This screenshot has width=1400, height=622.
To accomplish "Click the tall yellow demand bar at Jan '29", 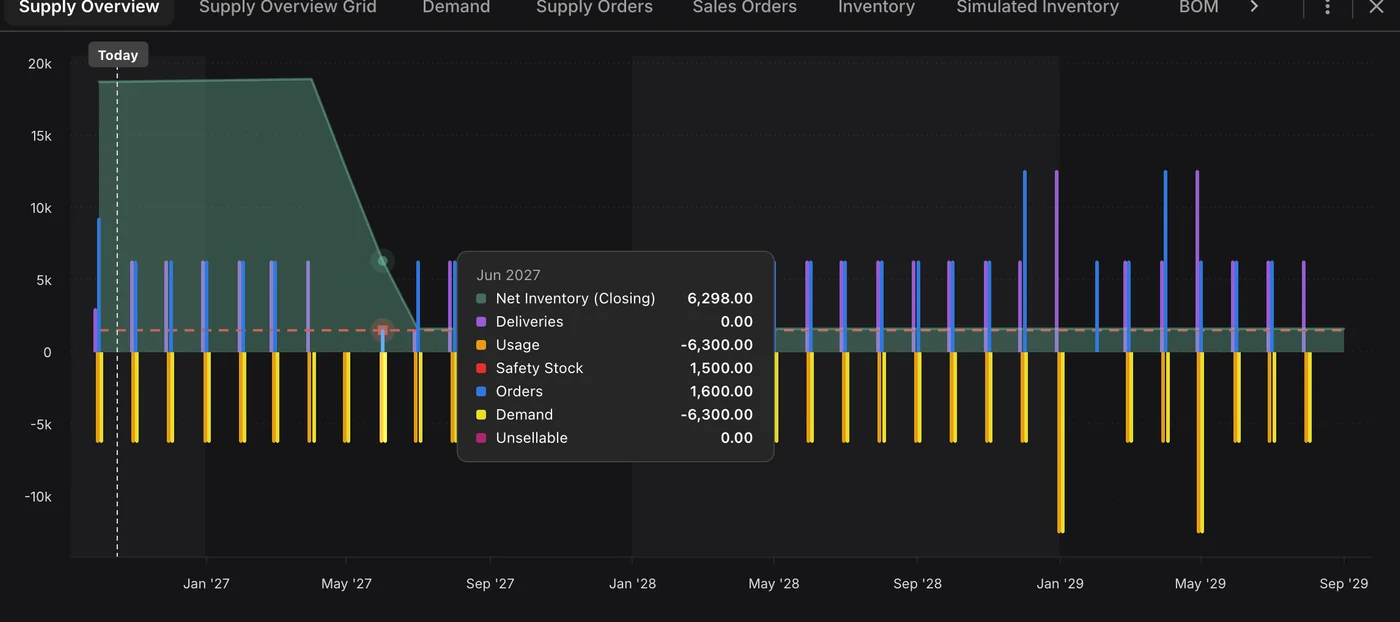I will [1061, 442].
